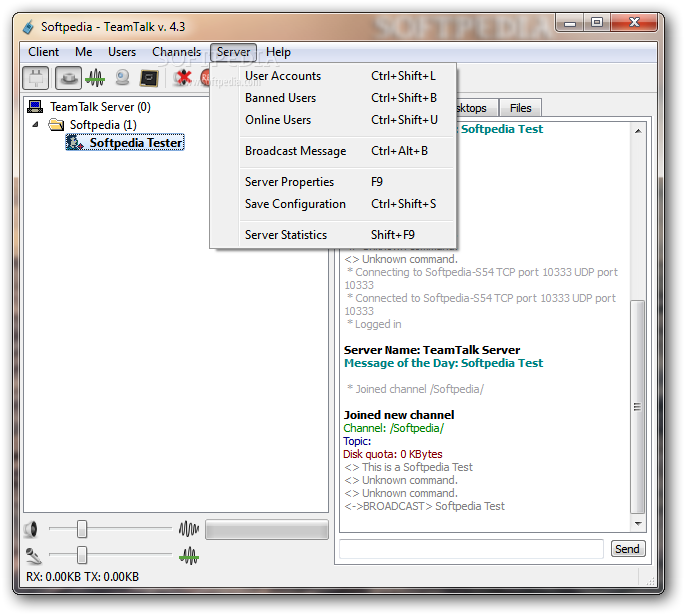
Task: Switch to the Files tab
Action: pyautogui.click(x=520, y=108)
